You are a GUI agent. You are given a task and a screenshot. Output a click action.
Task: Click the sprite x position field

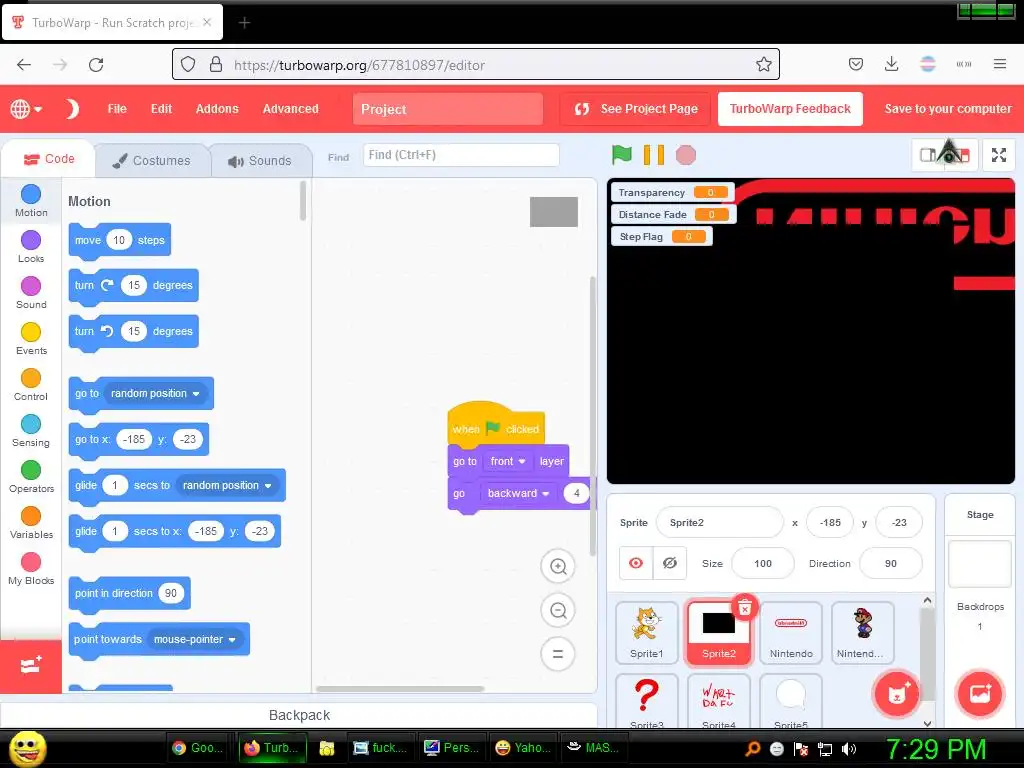(830, 522)
